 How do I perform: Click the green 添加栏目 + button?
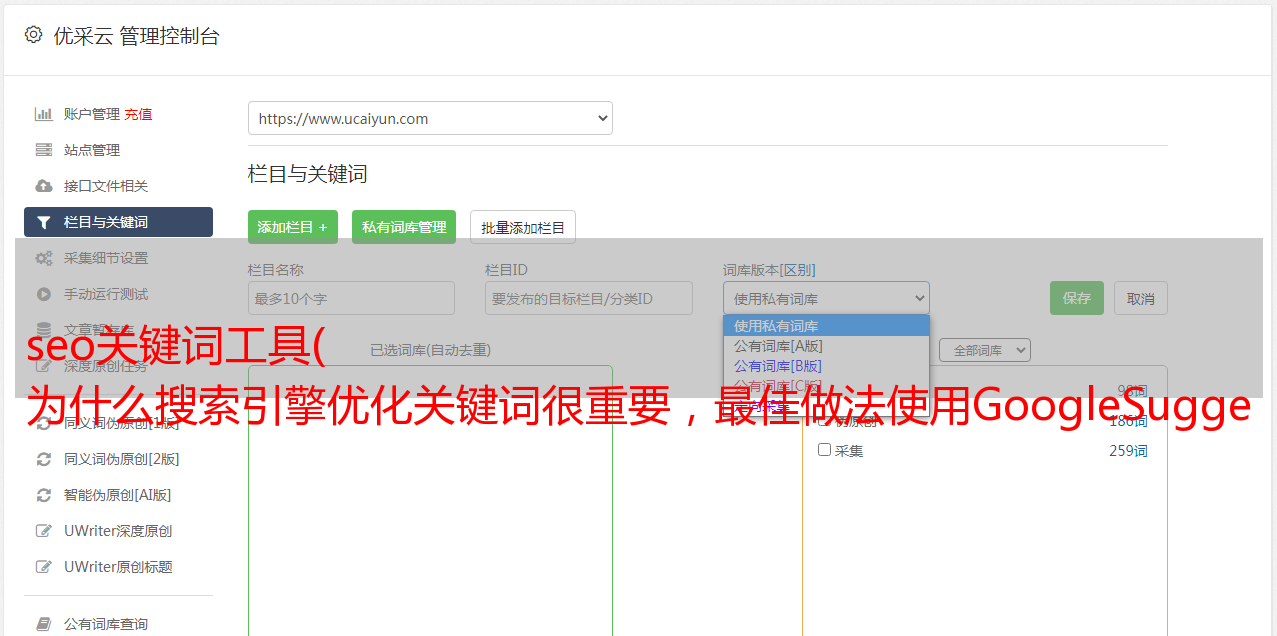293,227
